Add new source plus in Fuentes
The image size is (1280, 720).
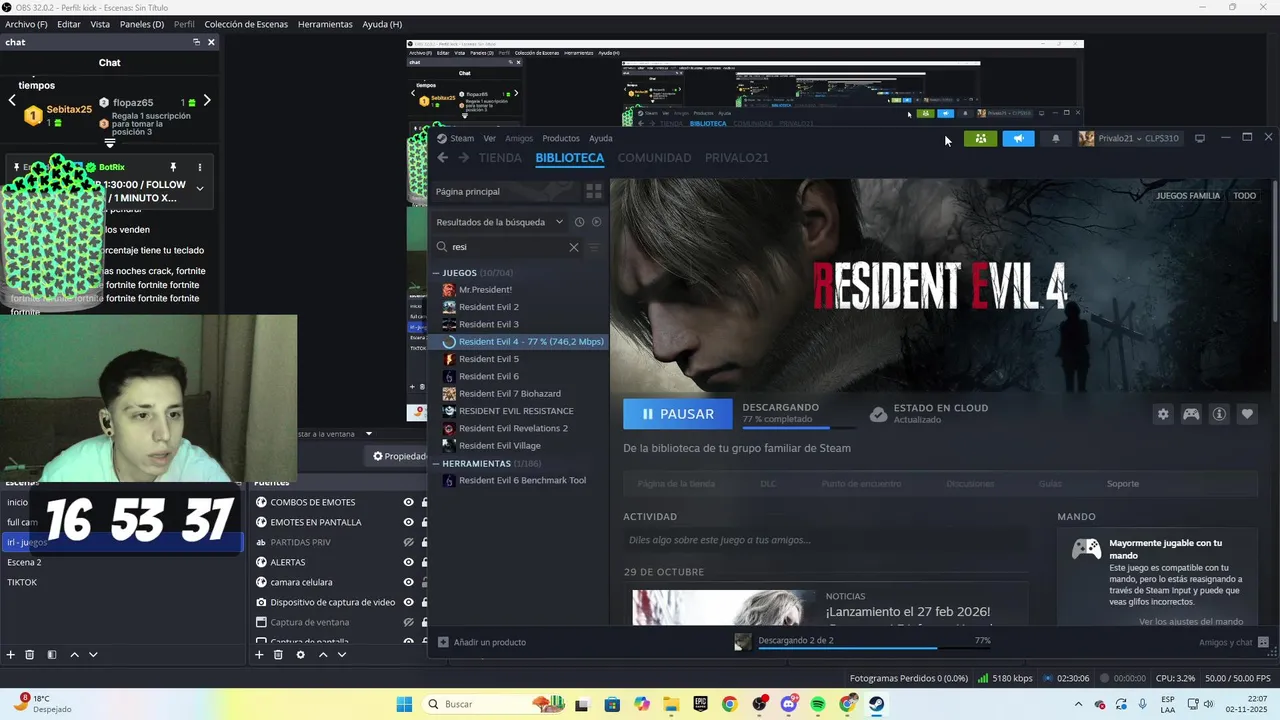pyautogui.click(x=259, y=655)
